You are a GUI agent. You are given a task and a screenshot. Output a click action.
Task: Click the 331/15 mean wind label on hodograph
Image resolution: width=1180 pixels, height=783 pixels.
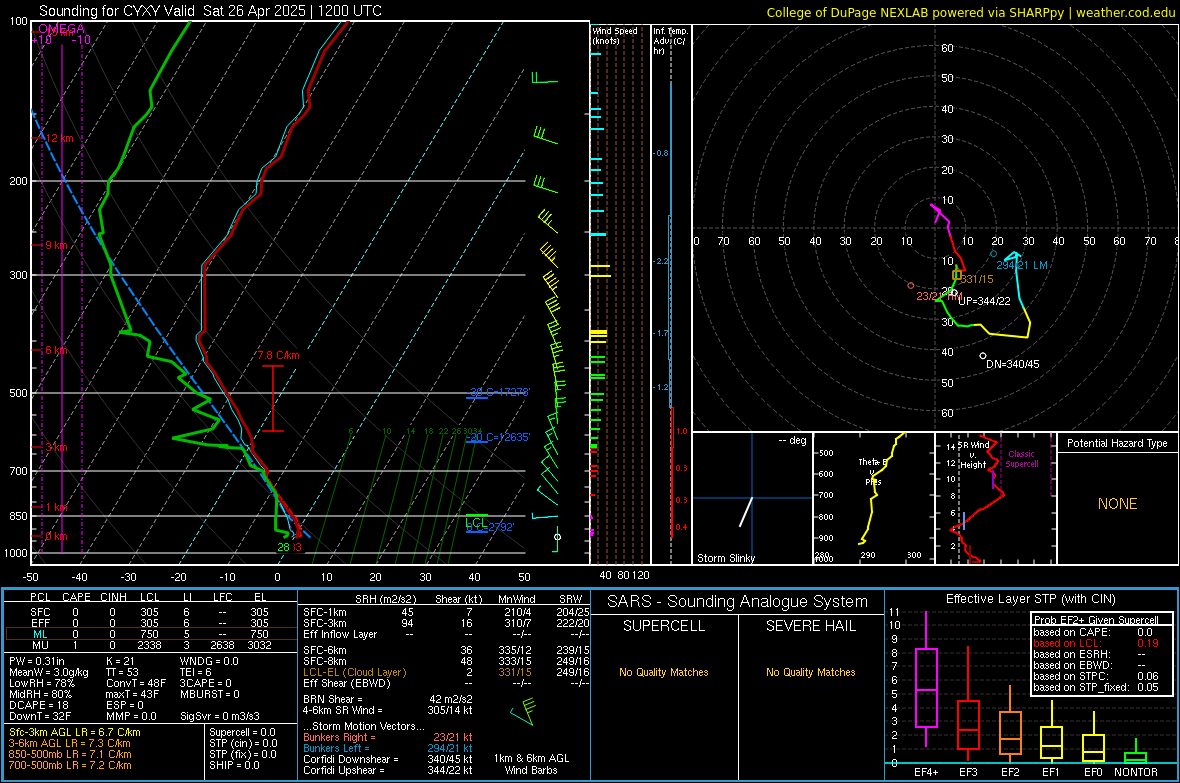coord(977,279)
